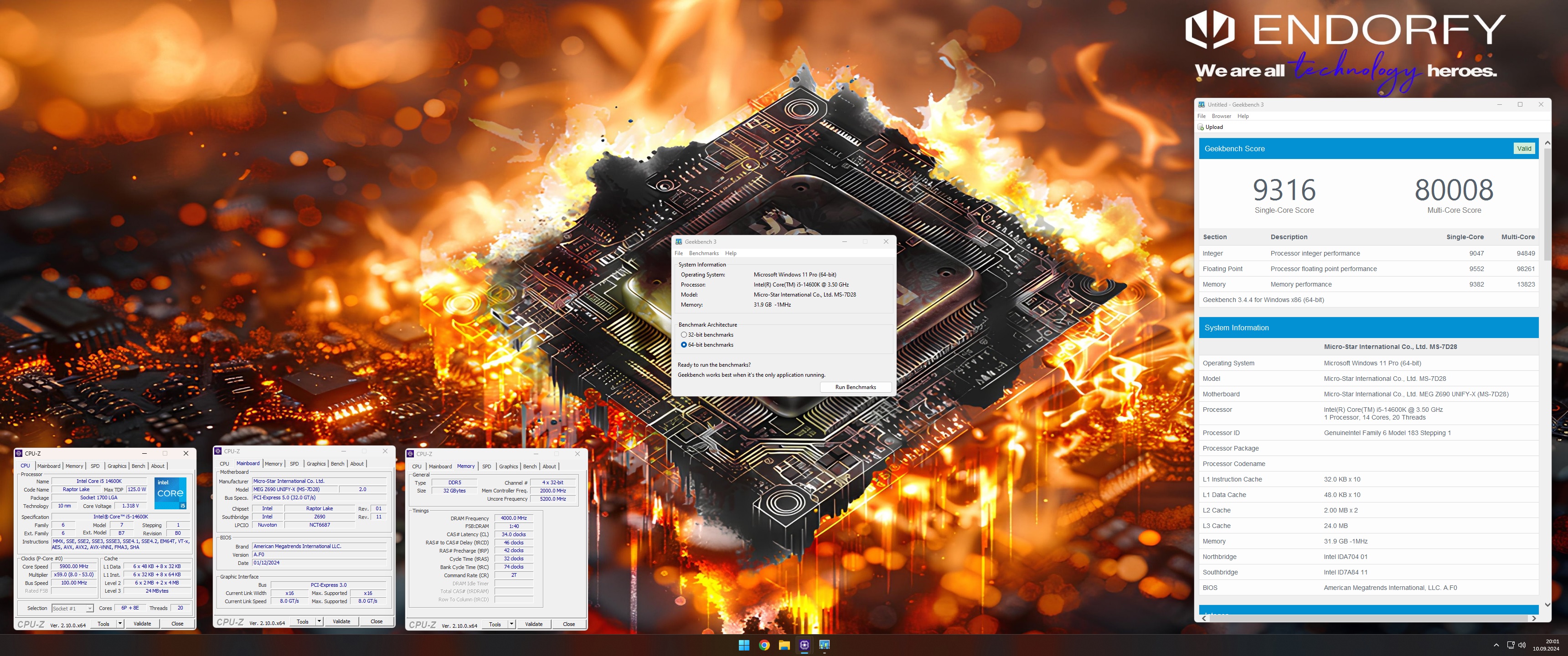Open the Browser menu in Geekbench results window

(1221, 116)
